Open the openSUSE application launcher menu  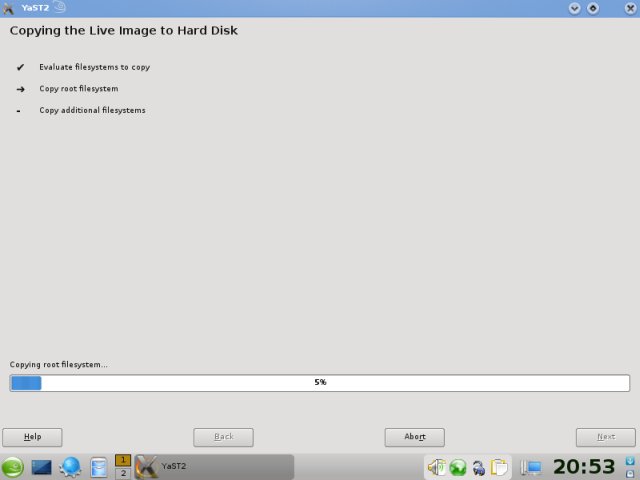pos(12,467)
